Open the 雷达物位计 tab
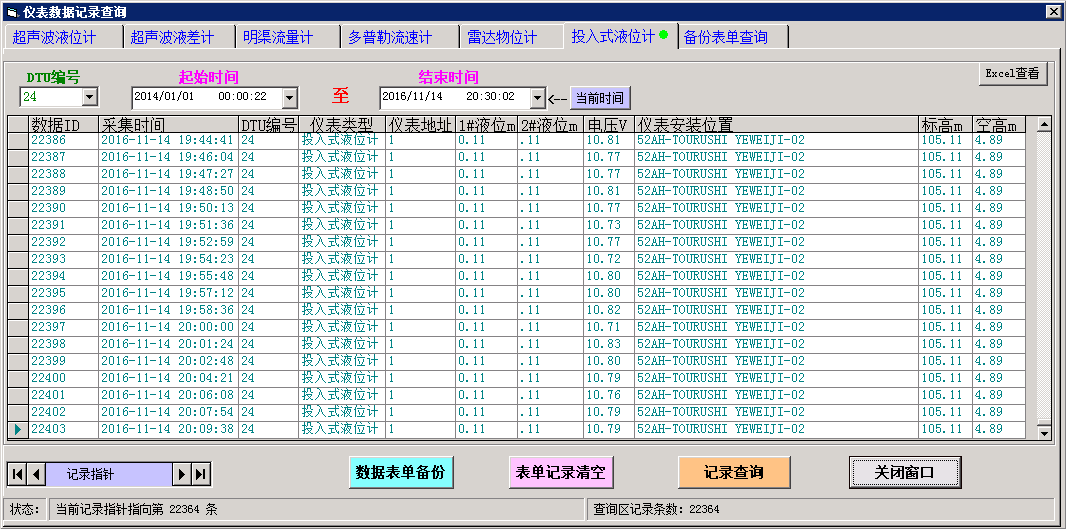This screenshot has height=529, width=1066. (502, 37)
